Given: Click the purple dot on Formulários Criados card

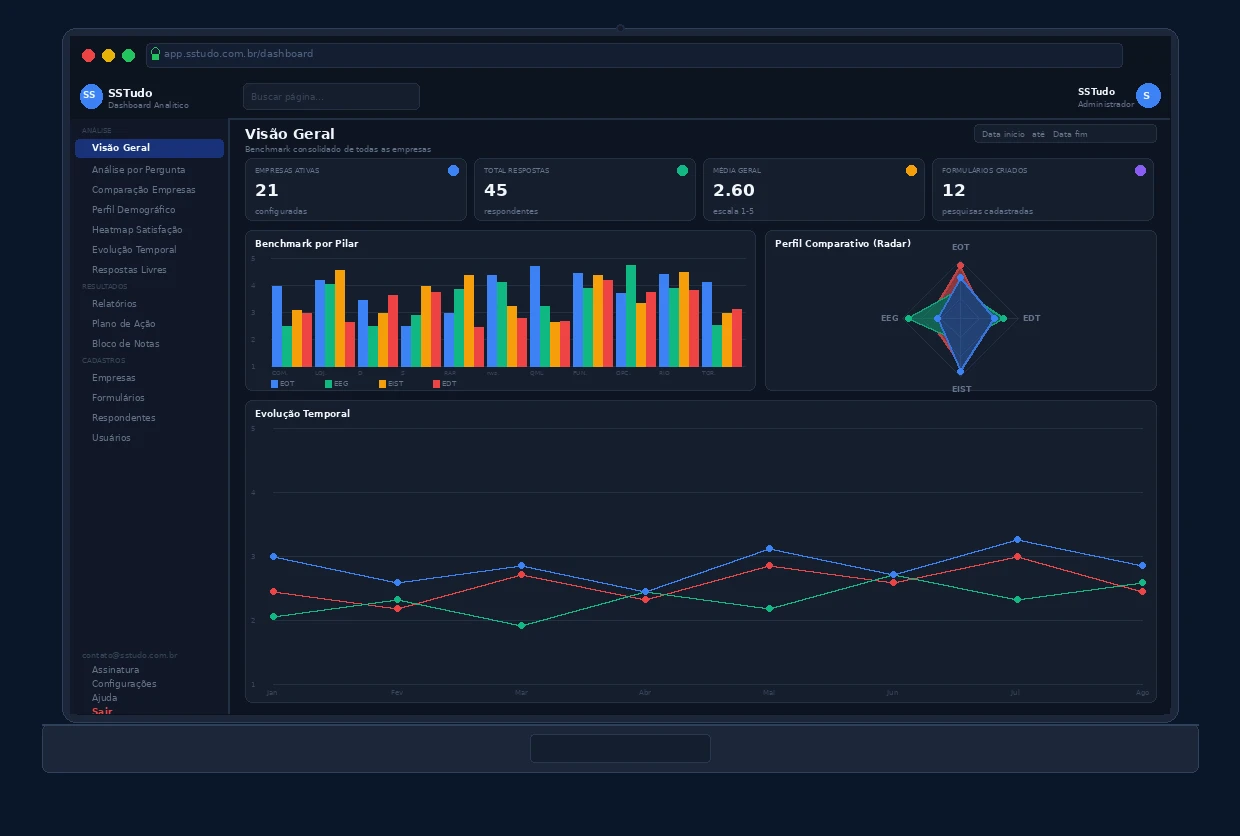Looking at the screenshot, I should 1140,171.
